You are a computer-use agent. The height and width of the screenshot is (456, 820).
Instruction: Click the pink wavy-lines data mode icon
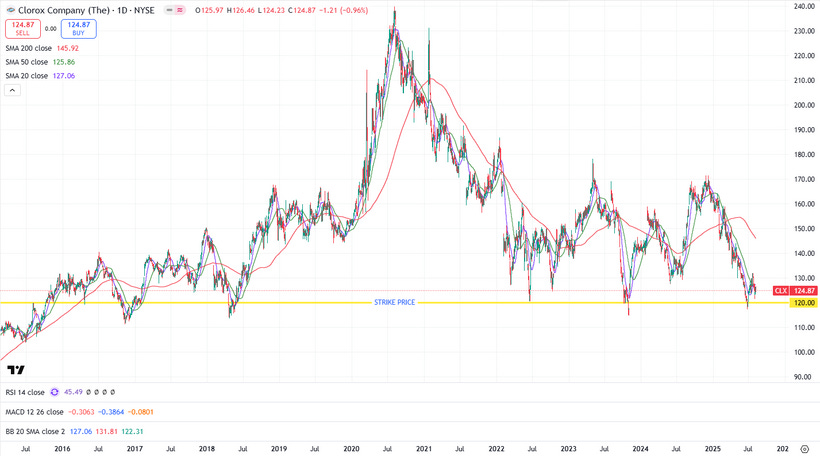pos(180,10)
